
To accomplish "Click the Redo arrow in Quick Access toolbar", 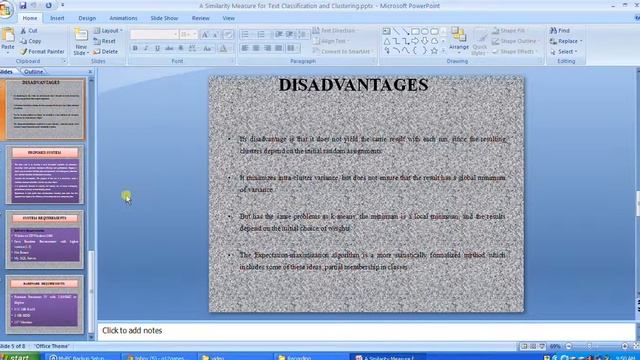I will (x=48, y=5).
